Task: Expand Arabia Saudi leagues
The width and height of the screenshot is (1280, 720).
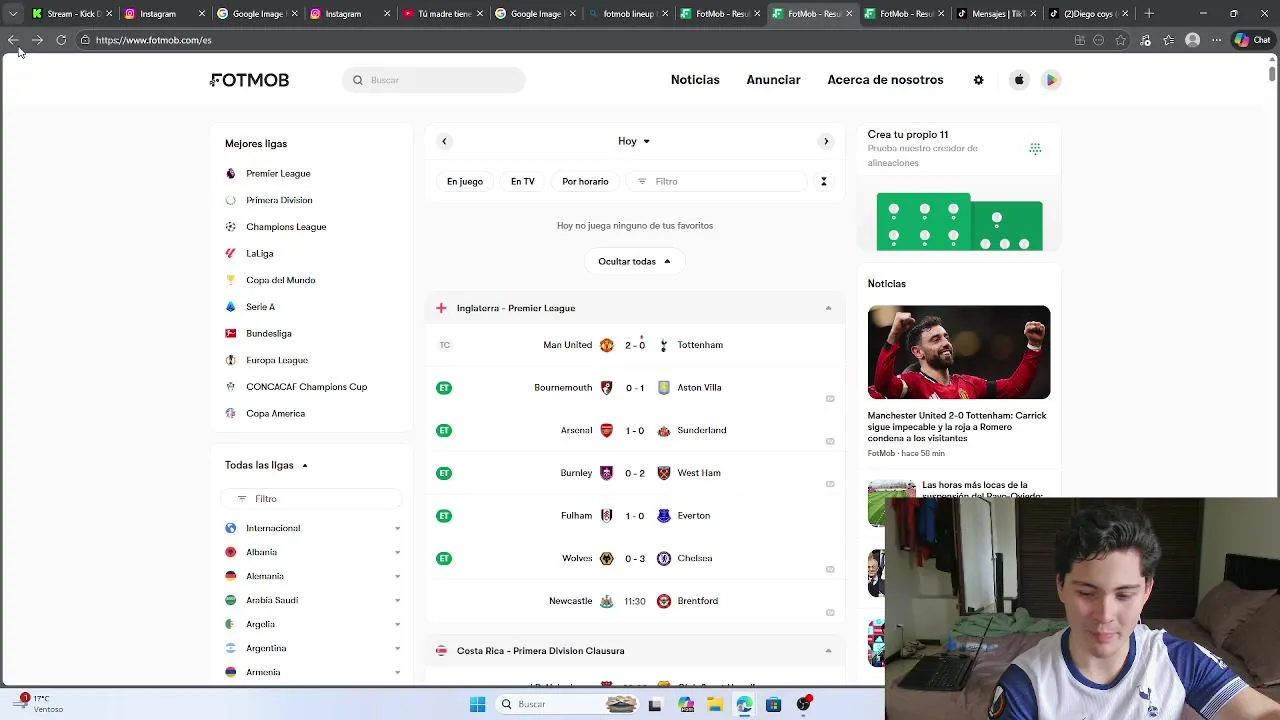Action: [397, 600]
